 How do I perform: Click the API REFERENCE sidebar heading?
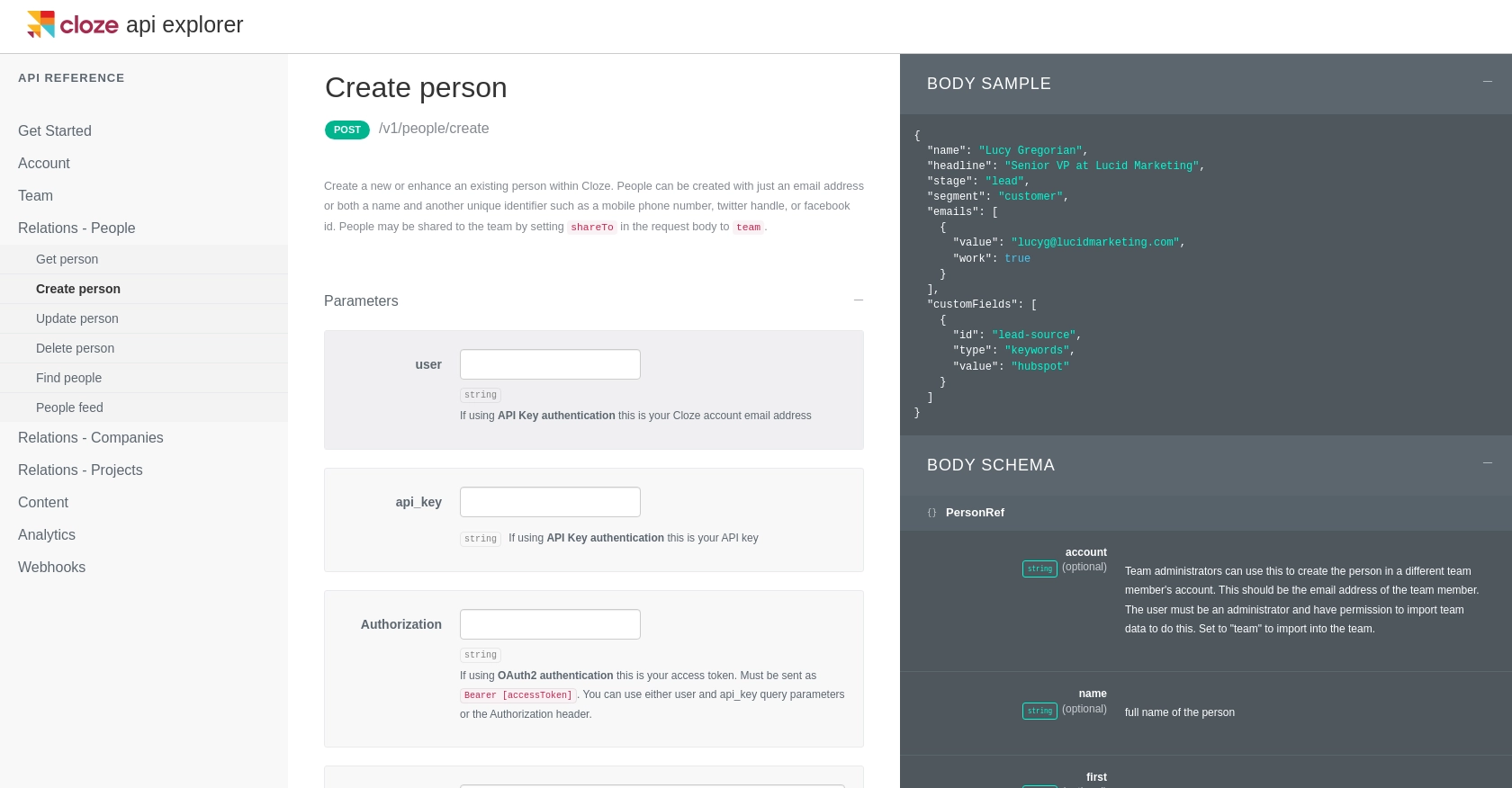[x=71, y=78]
